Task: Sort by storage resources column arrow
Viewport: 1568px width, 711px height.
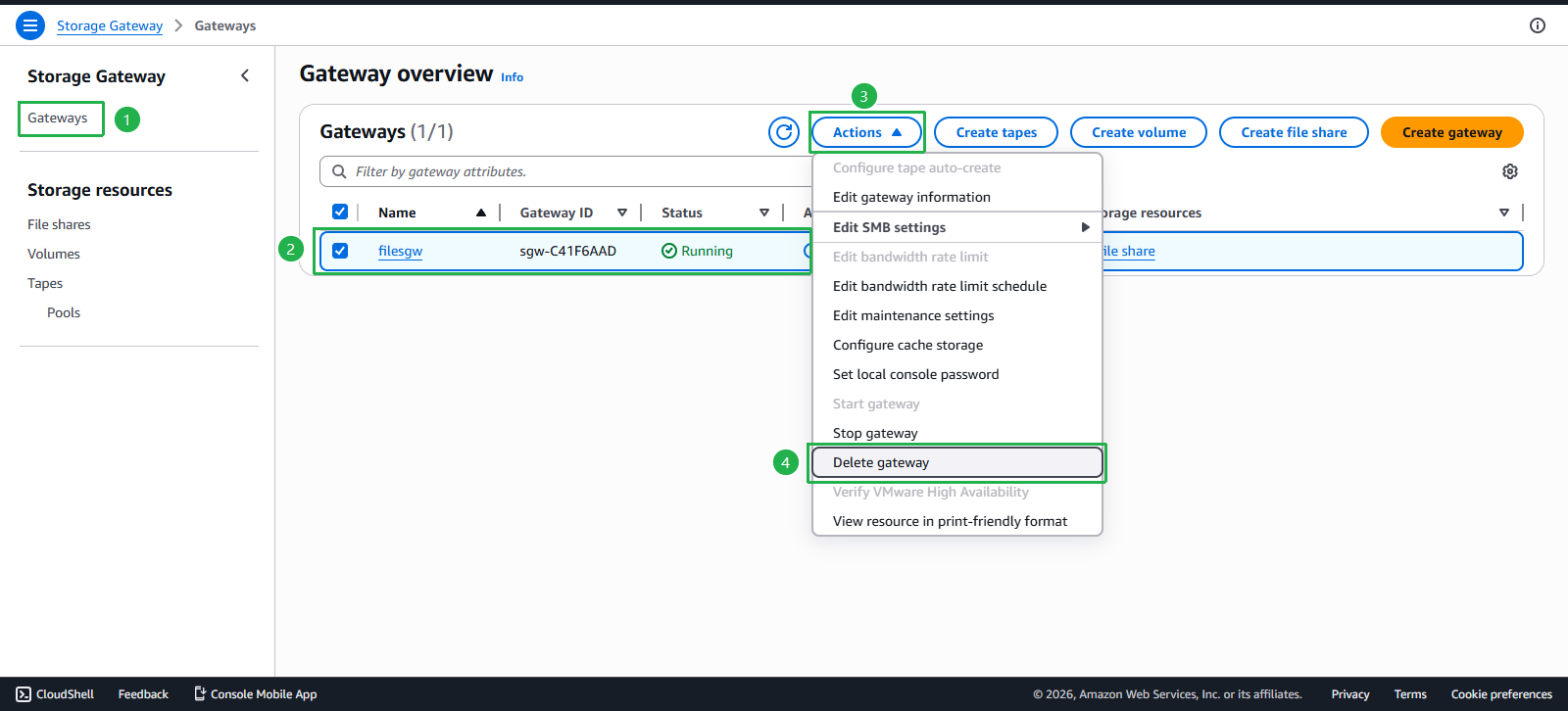Action: (x=1504, y=213)
